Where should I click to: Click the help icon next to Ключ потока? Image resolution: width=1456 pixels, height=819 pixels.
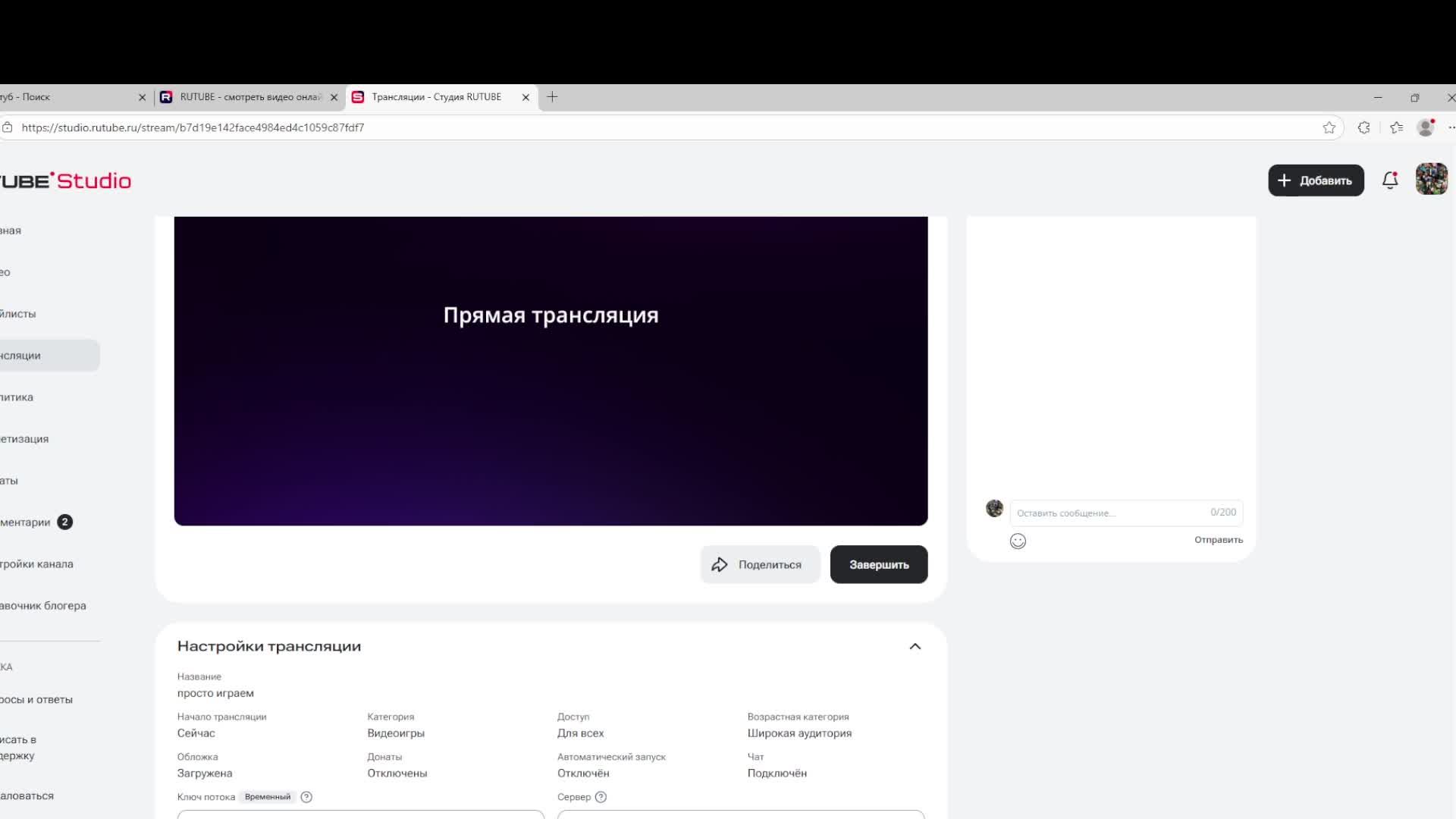(x=306, y=797)
